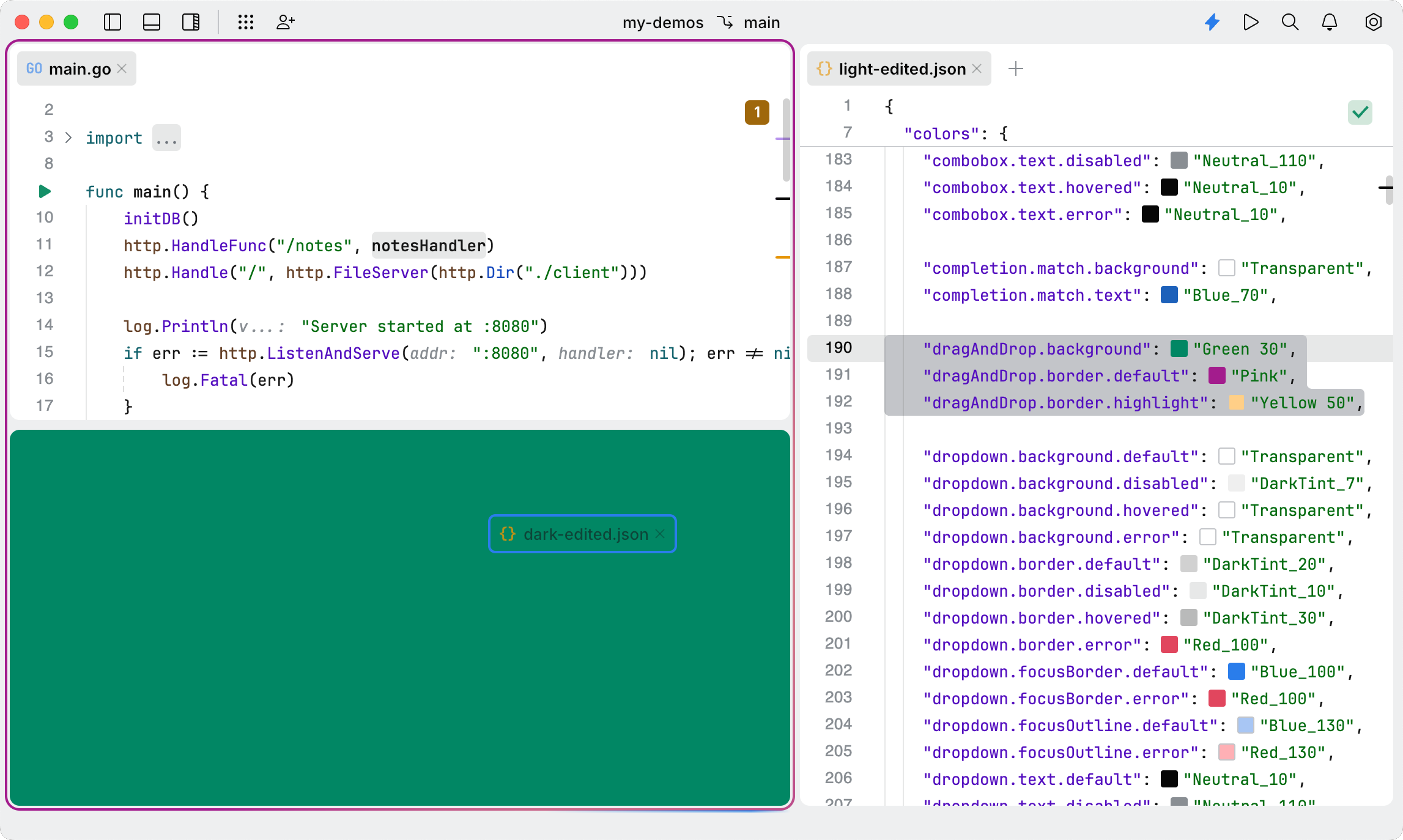Open notifications bell icon
Viewport: 1403px width, 840px height.
pos(1330,23)
